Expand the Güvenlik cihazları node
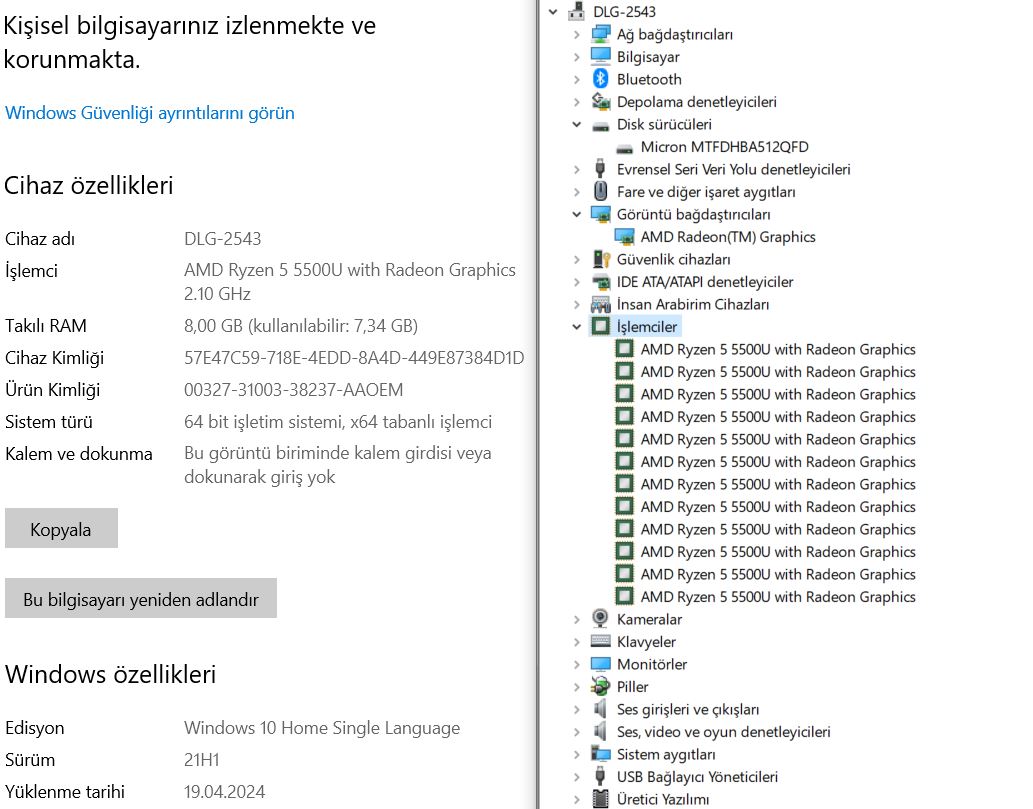The image size is (1033, 809). click(x=576, y=259)
